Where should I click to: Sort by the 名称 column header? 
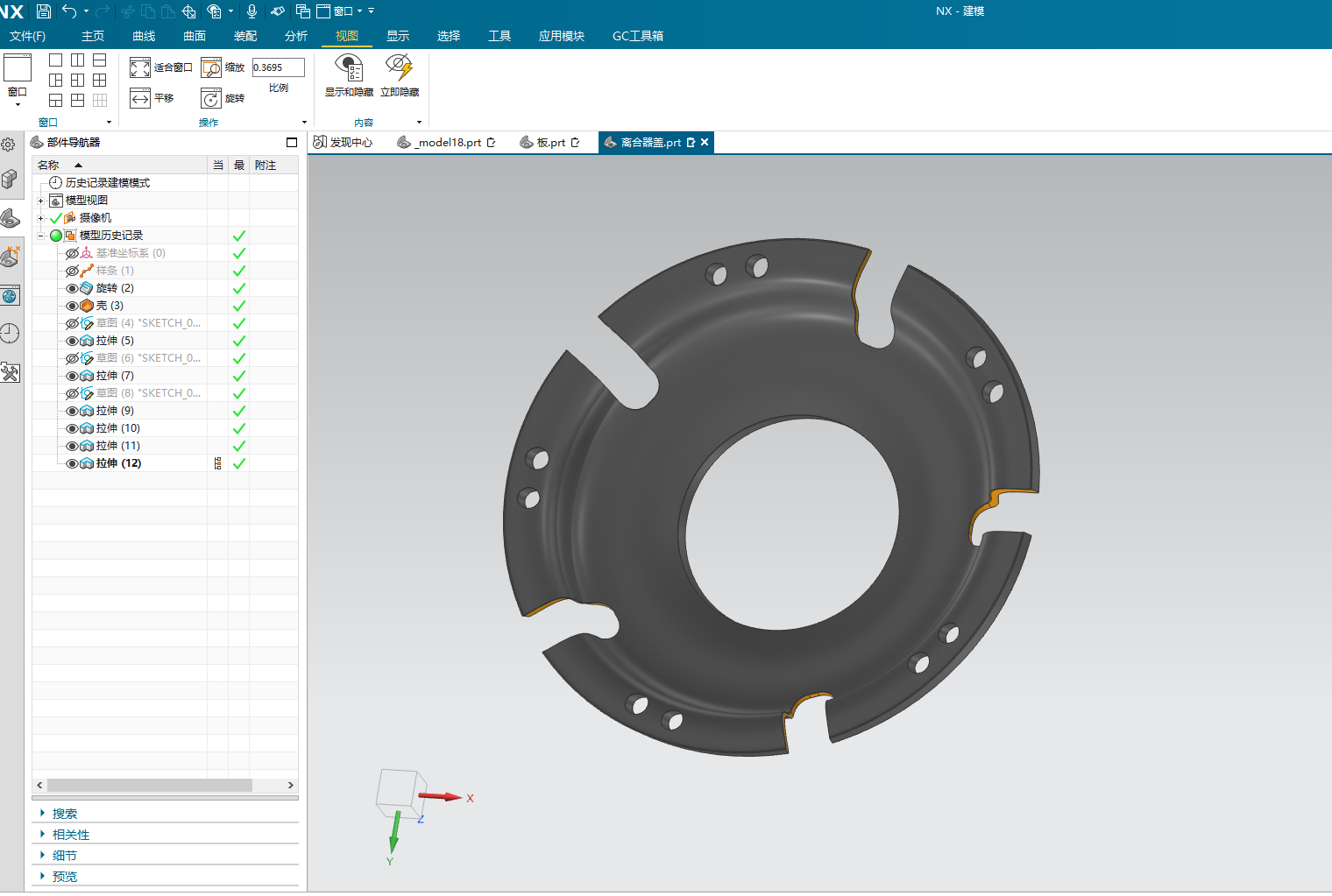coord(120,165)
